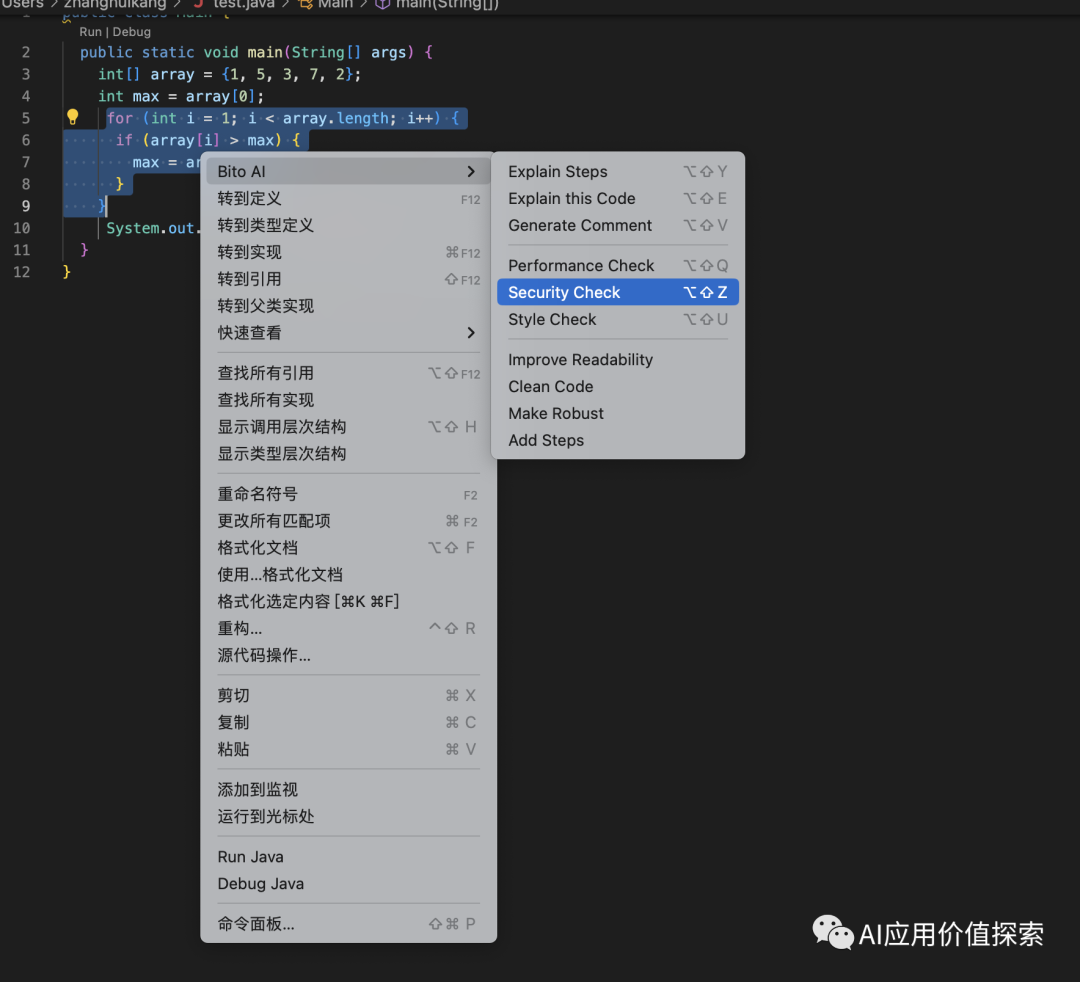Screen dimensions: 1080x982
Task: Select Debug Java menu item
Action: click(348, 884)
